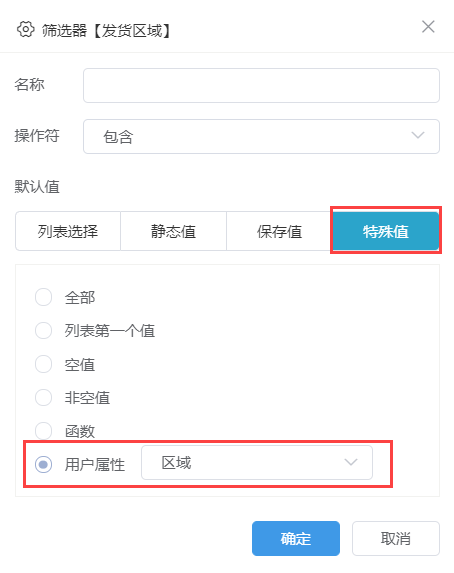
Task: Open the 操作符 dropdown showing 包含
Action: 261,136
